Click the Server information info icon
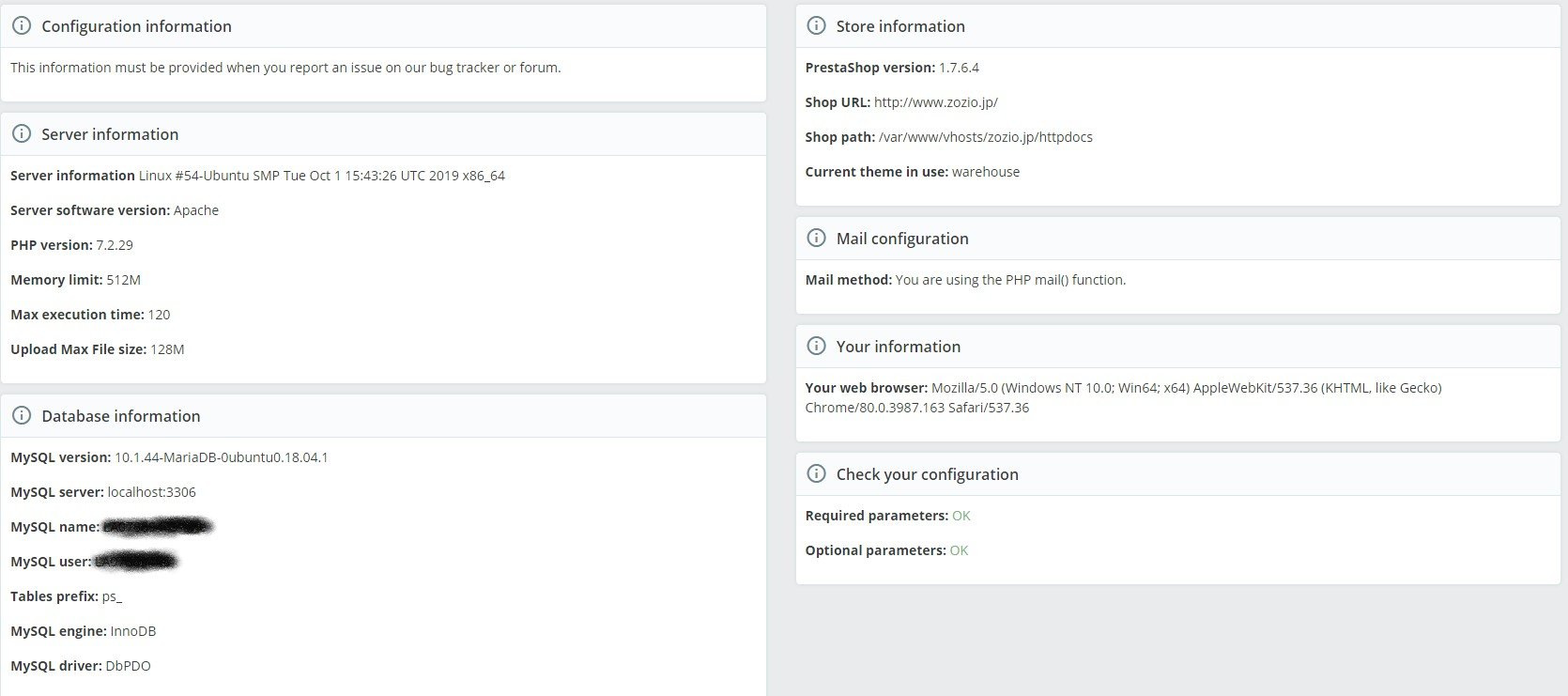 [22, 134]
